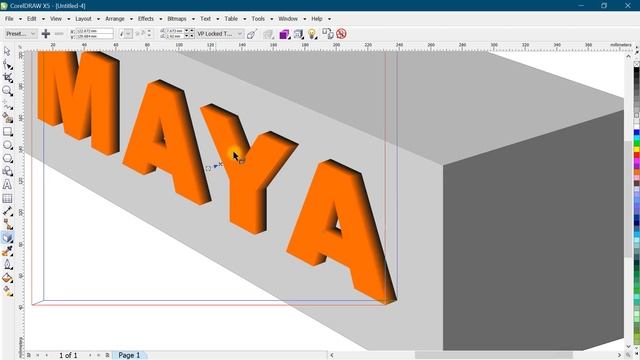Select the Rectangle tool
The height and width of the screenshot is (360, 640).
(x=7, y=131)
